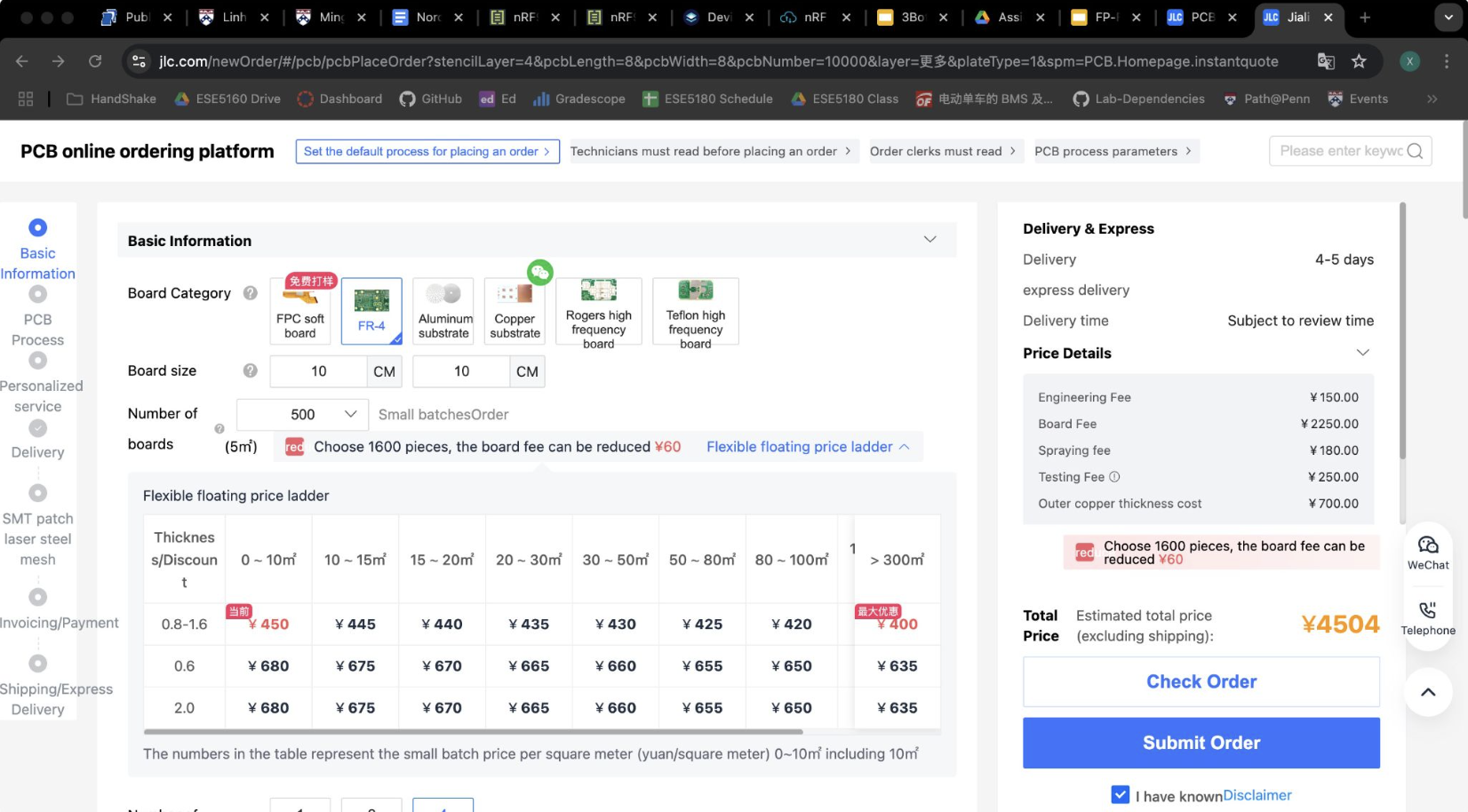Select the Copper substrate category
This screenshot has height=812, width=1468.
pos(515,312)
